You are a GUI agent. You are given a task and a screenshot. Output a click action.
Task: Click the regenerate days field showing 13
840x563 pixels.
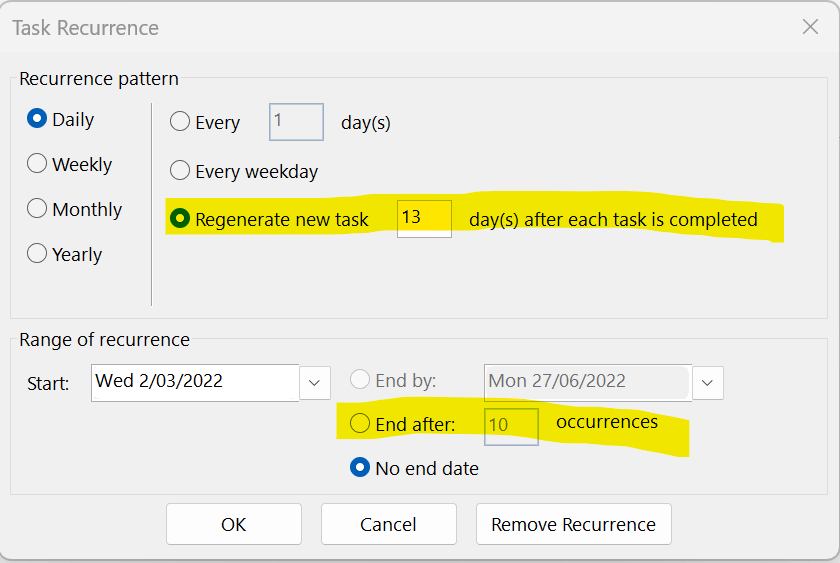click(x=424, y=219)
